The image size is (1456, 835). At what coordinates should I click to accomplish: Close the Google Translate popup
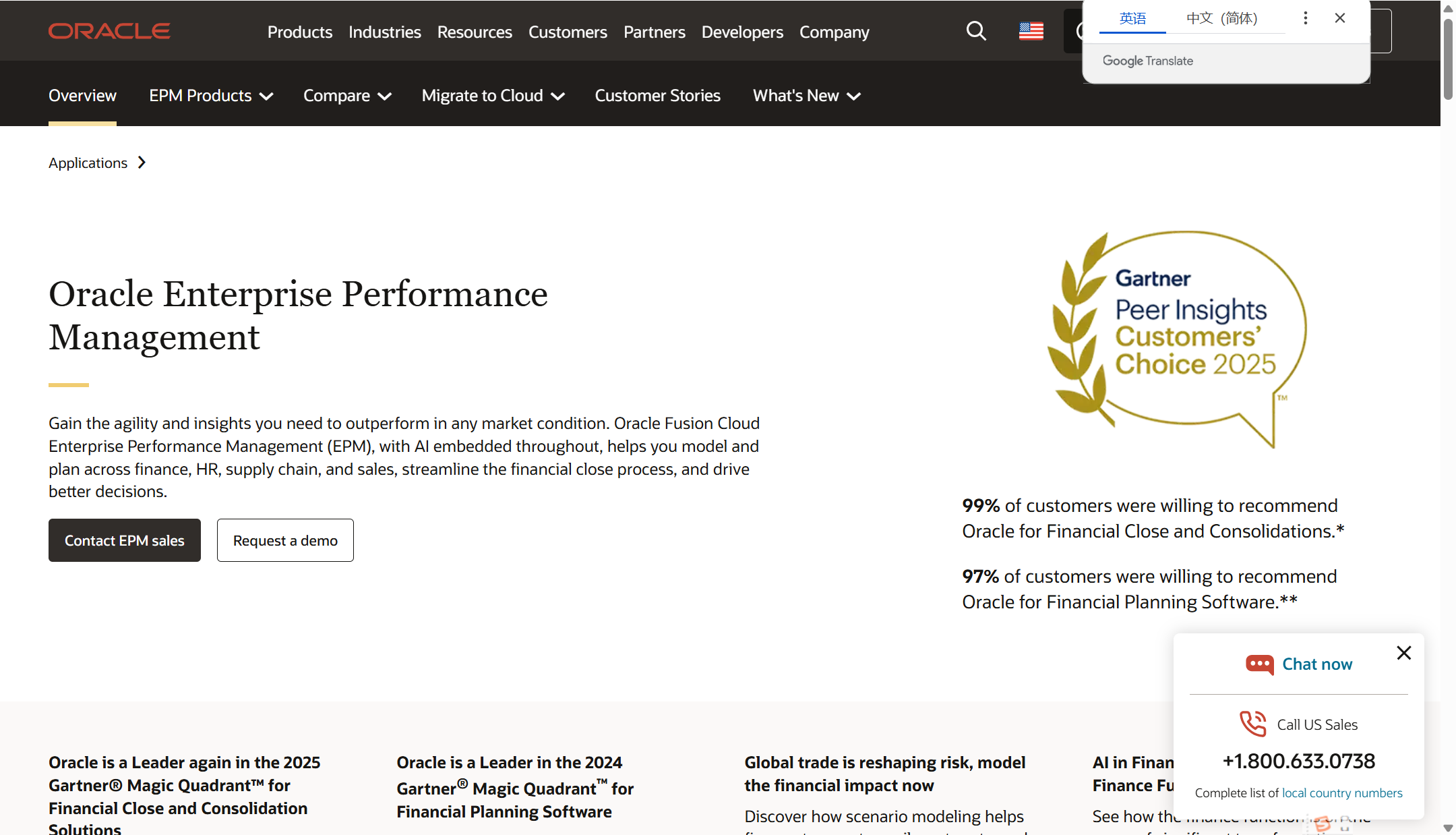pyautogui.click(x=1340, y=18)
